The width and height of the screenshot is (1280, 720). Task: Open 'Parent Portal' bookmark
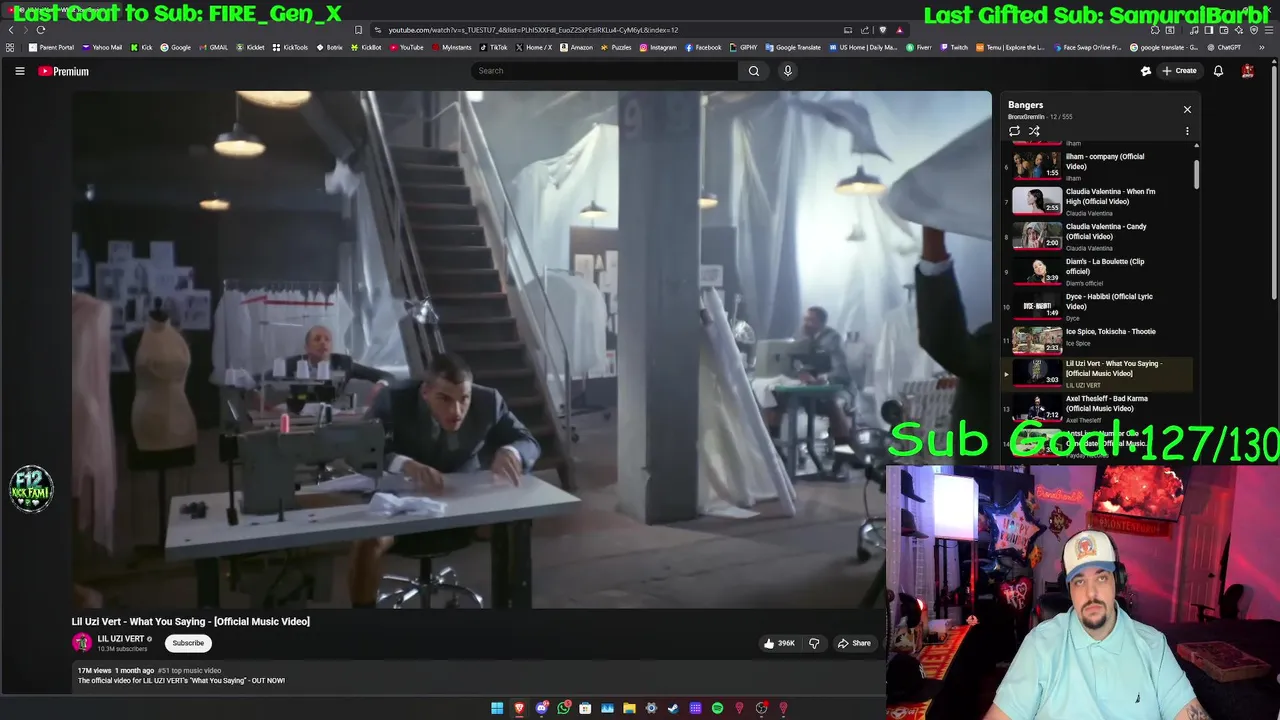[51, 47]
